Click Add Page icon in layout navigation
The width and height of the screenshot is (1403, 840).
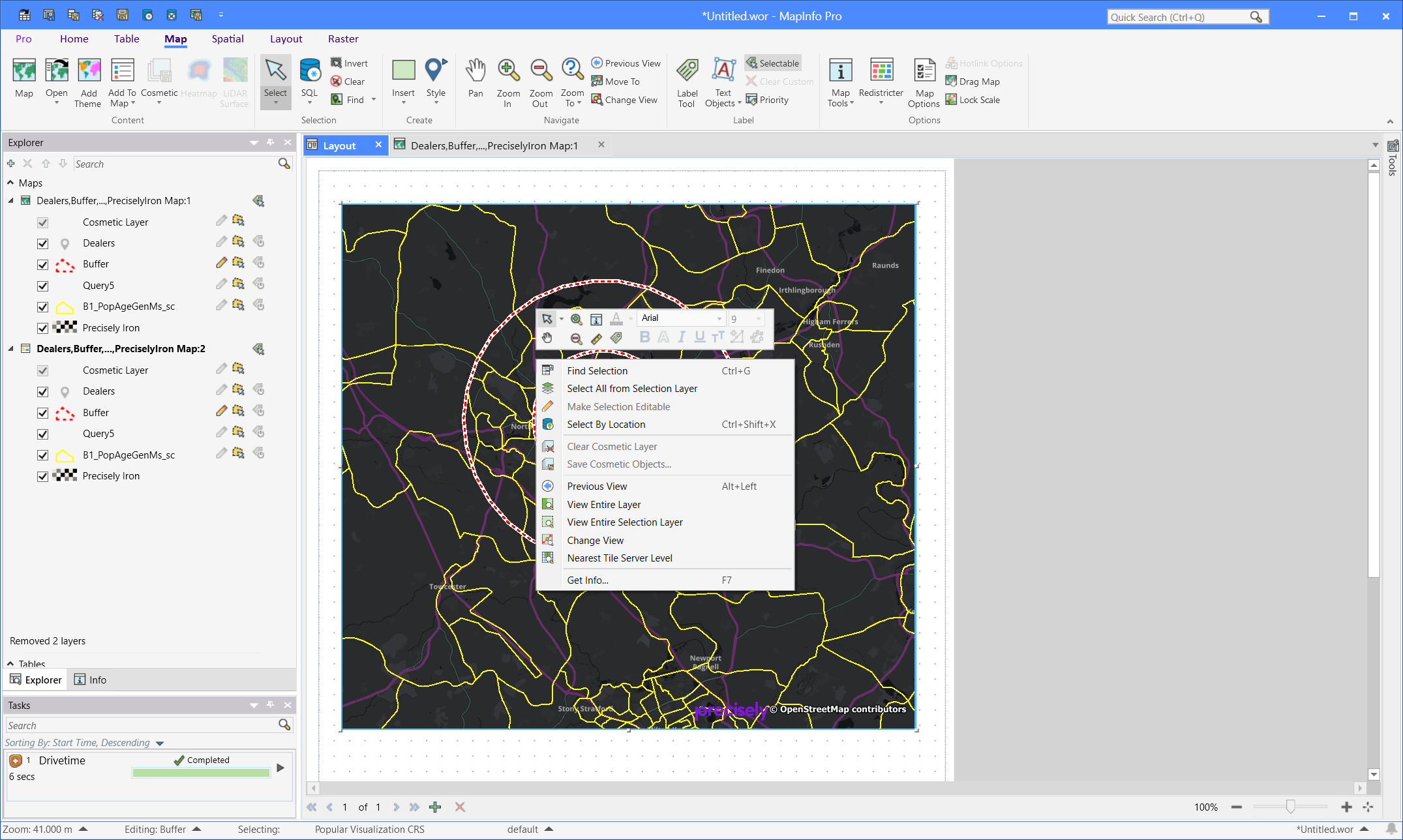click(x=435, y=807)
